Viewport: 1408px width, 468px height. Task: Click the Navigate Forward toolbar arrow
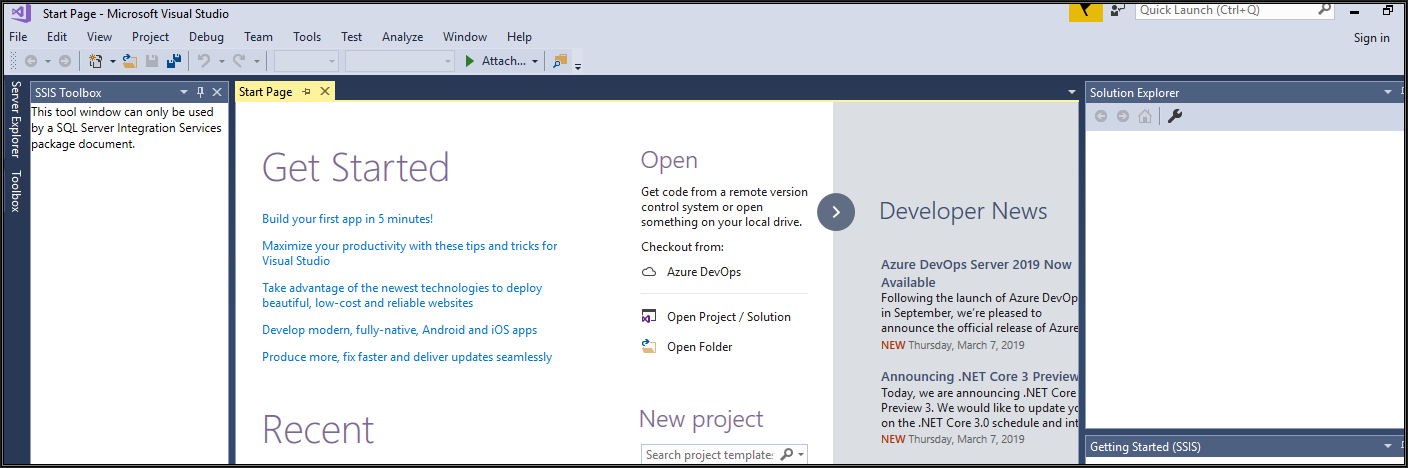(64, 61)
